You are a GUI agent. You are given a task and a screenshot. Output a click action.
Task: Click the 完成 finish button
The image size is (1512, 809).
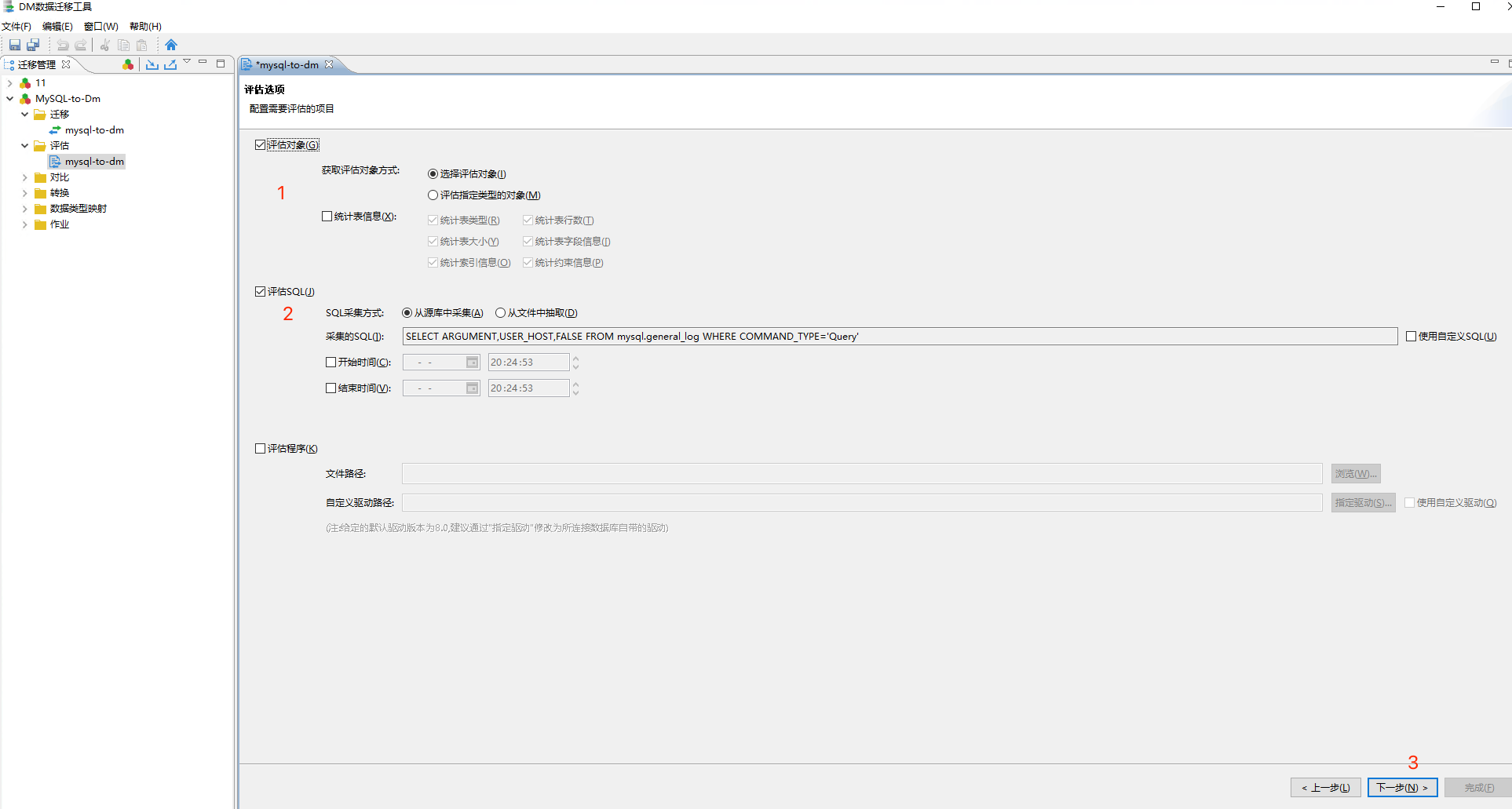[1478, 787]
